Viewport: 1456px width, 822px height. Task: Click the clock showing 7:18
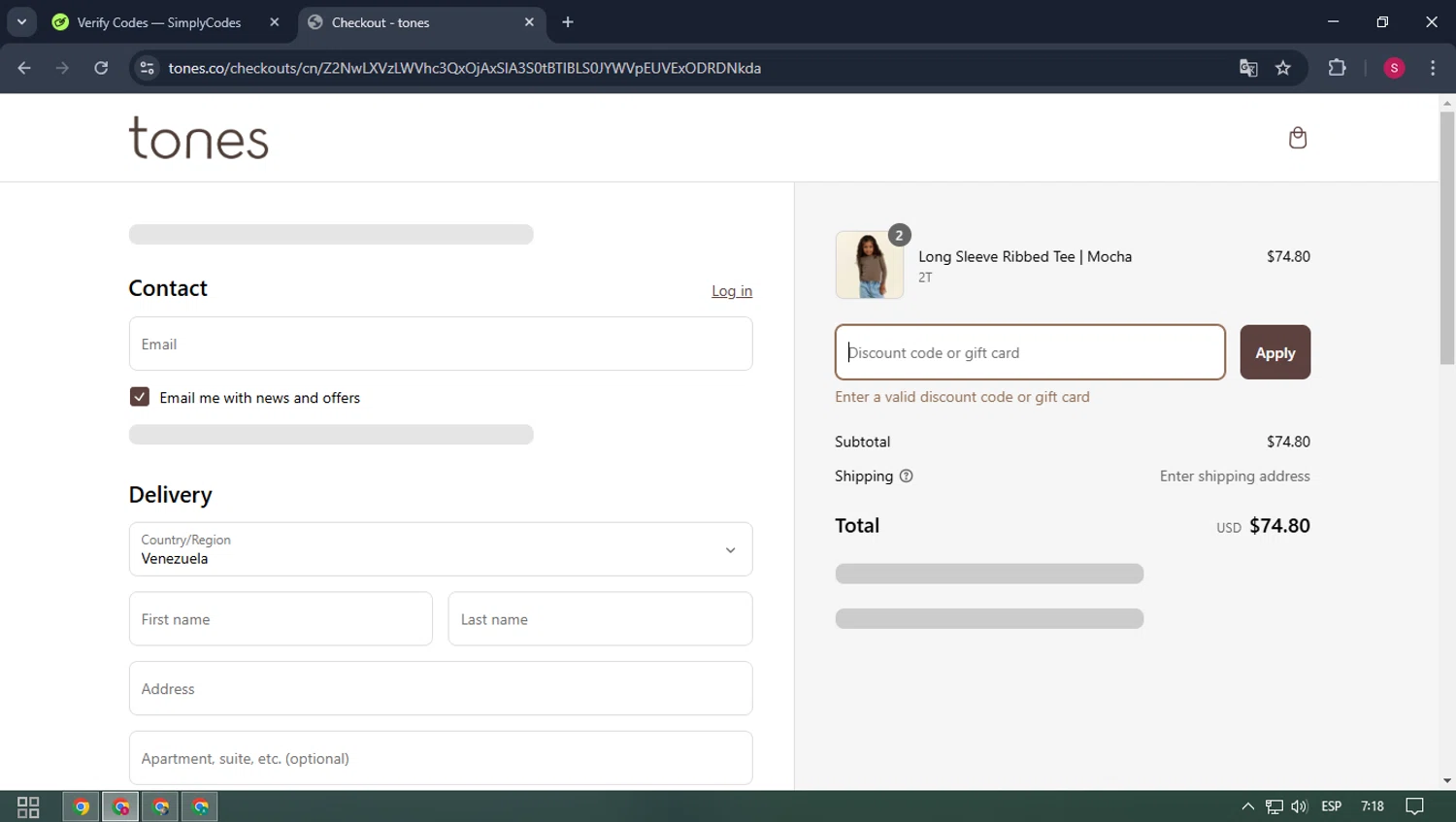(1373, 806)
